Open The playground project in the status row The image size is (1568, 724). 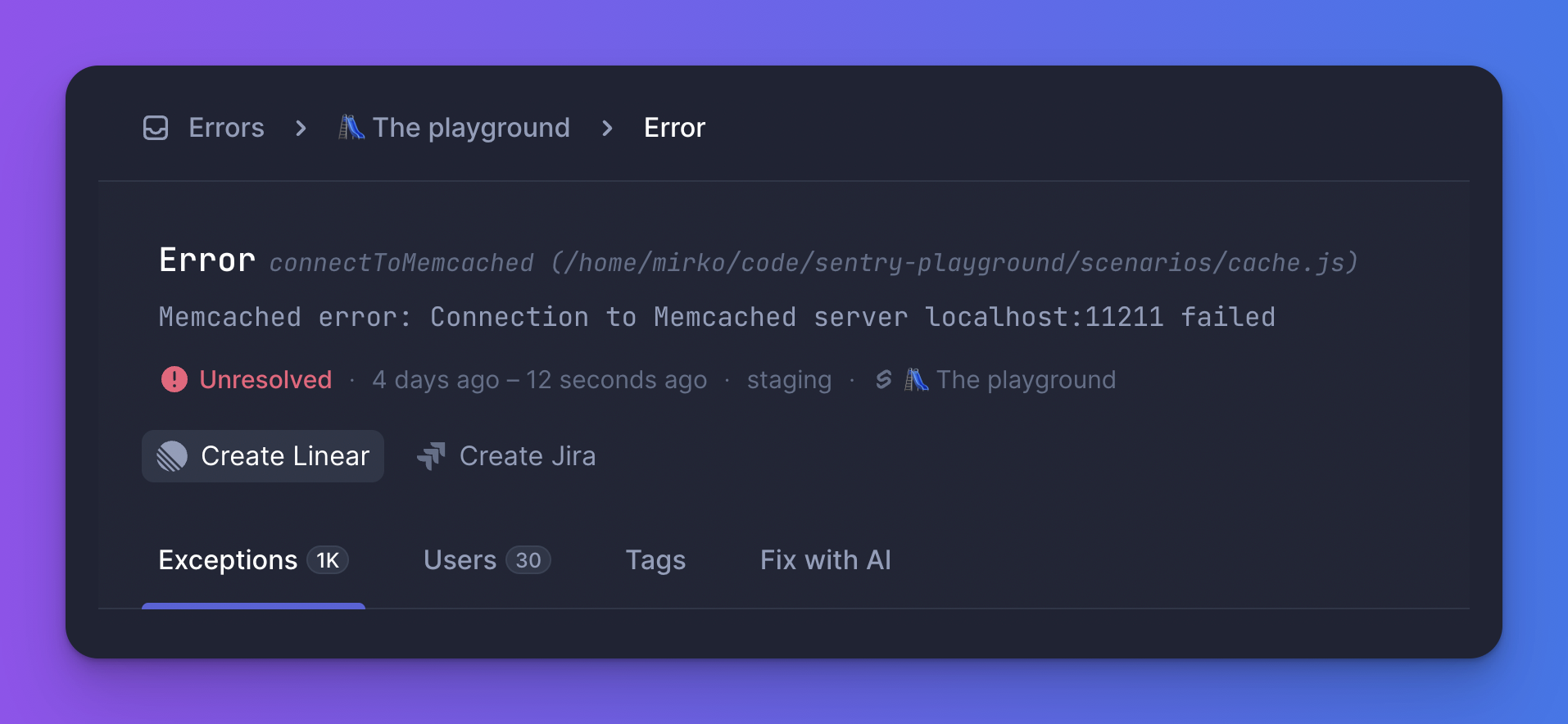[x=1026, y=380]
